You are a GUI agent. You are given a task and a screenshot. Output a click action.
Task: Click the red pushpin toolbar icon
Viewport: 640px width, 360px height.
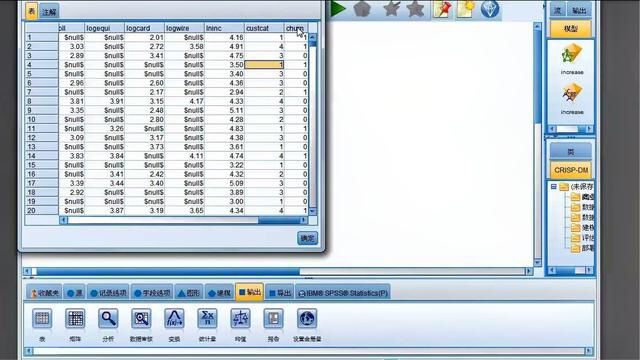pyautogui.click(x=442, y=9)
